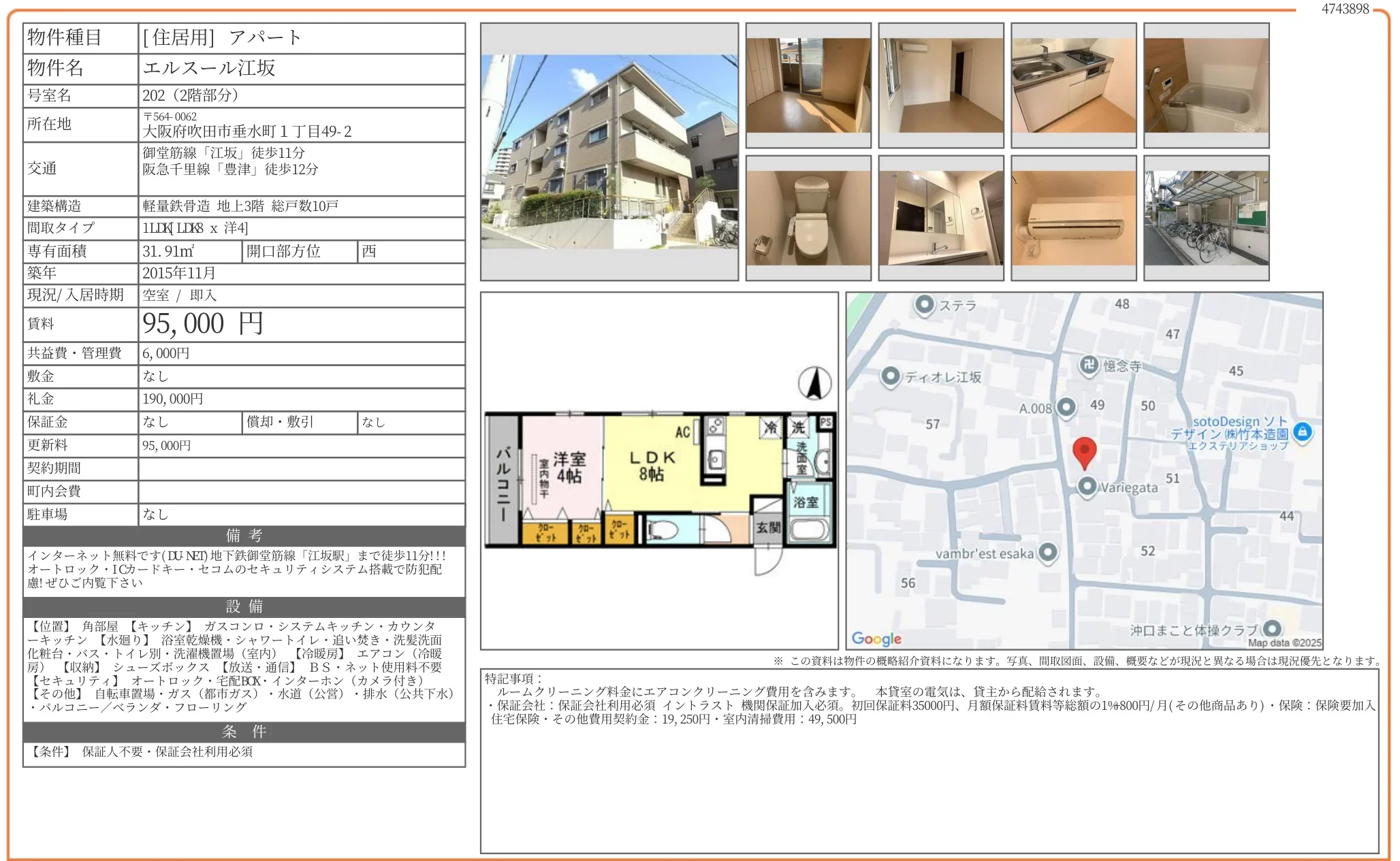
Task: Click the 沖口まこと体操クラブ map marker
Action: pyautogui.click(x=1271, y=628)
